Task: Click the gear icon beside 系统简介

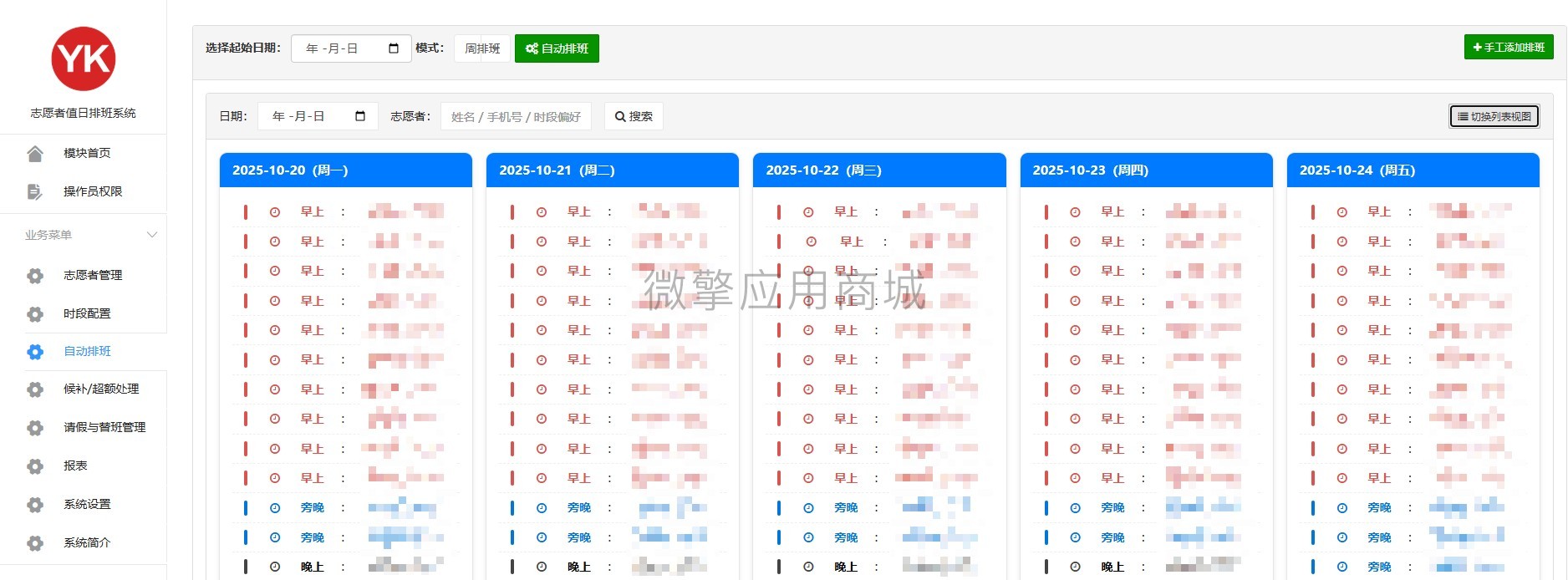Action: (x=35, y=543)
